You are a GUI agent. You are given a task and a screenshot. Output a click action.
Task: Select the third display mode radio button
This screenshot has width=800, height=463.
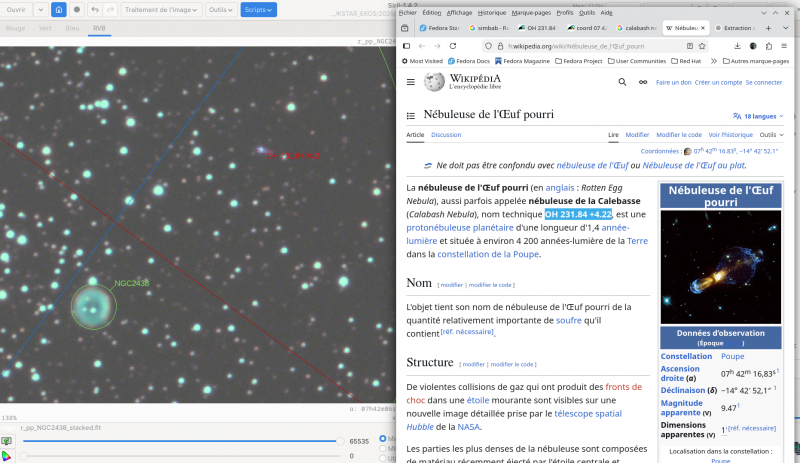(382, 459)
